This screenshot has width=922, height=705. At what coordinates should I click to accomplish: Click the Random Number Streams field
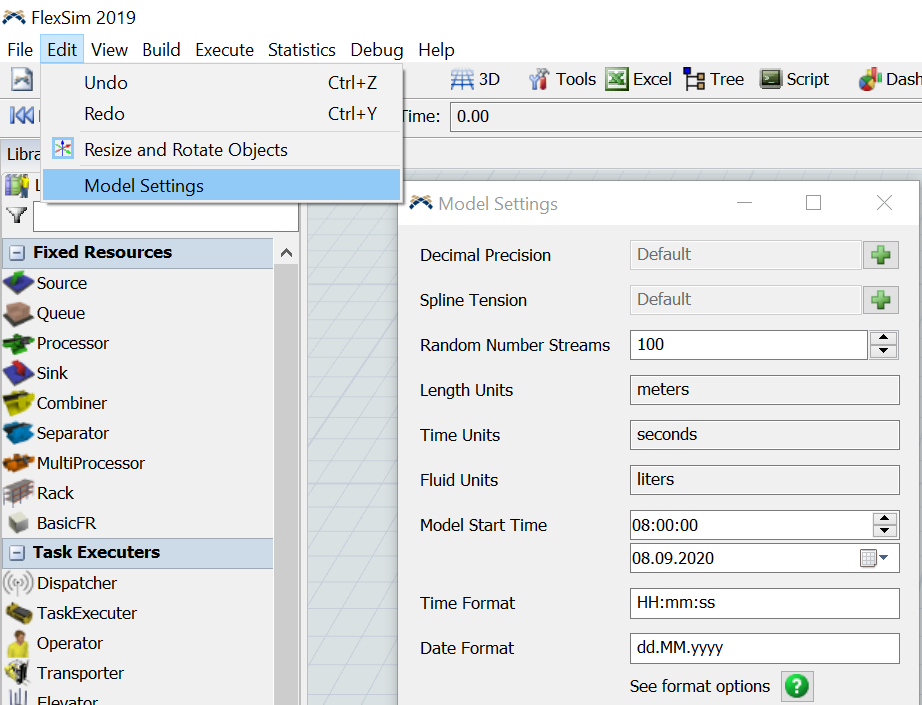(749, 345)
